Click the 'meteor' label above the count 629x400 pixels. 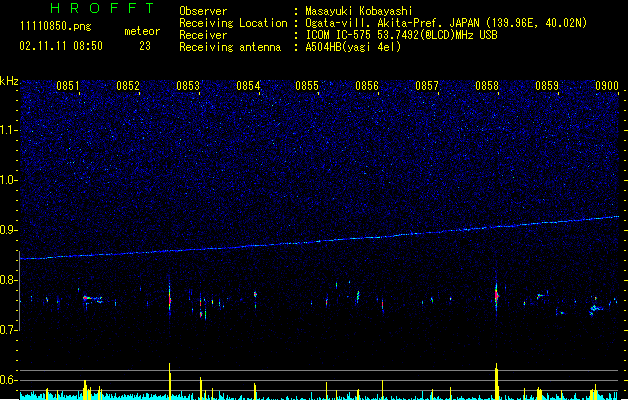click(142, 31)
